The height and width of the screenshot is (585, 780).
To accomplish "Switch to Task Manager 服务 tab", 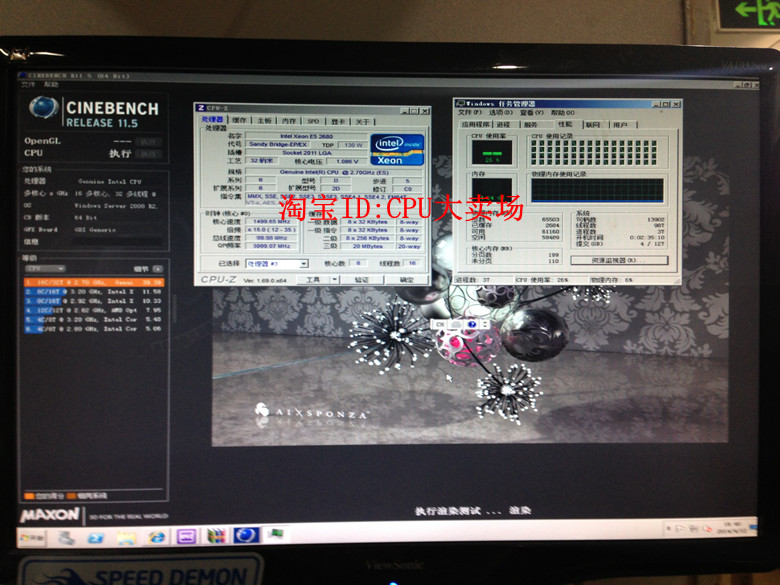I will [x=531, y=124].
